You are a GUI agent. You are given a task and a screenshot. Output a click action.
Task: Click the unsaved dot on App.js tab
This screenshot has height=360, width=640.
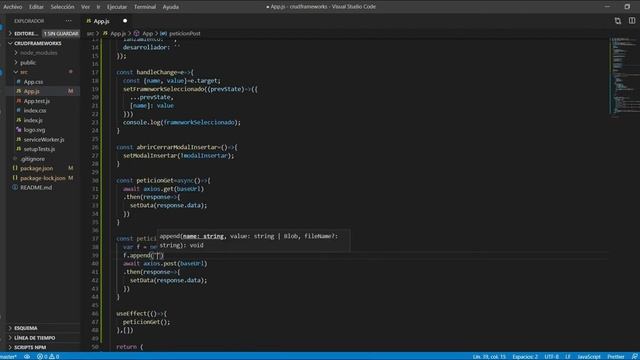(125, 21)
